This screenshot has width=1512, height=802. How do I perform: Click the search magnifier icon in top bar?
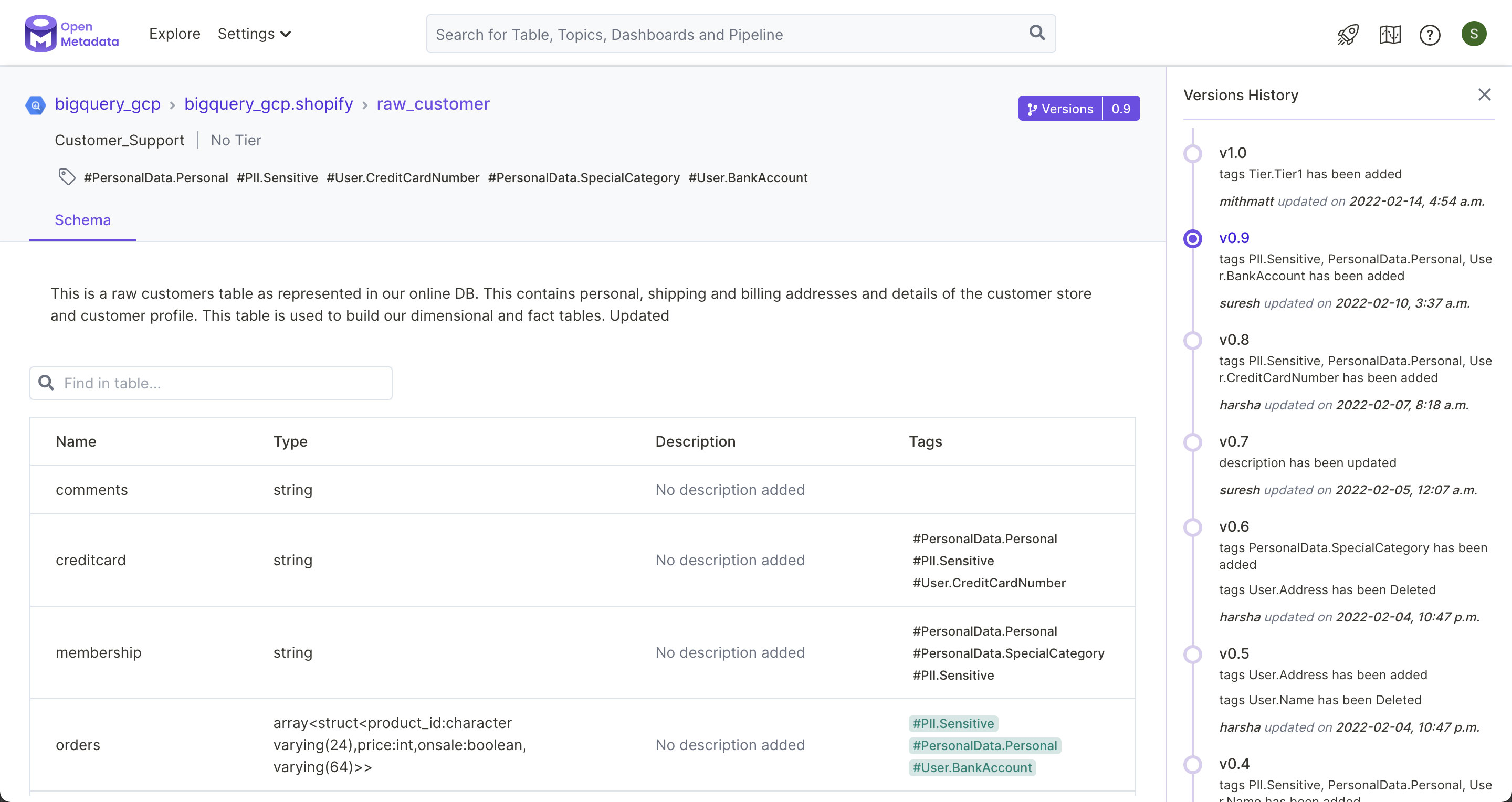pyautogui.click(x=1037, y=34)
